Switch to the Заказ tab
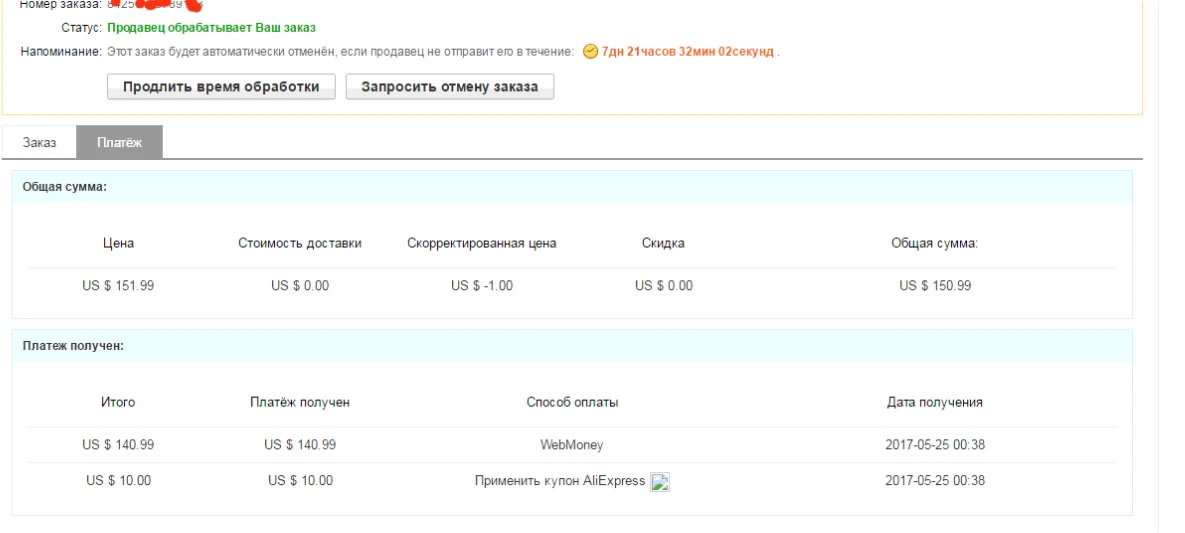The image size is (1185, 533). (x=39, y=142)
